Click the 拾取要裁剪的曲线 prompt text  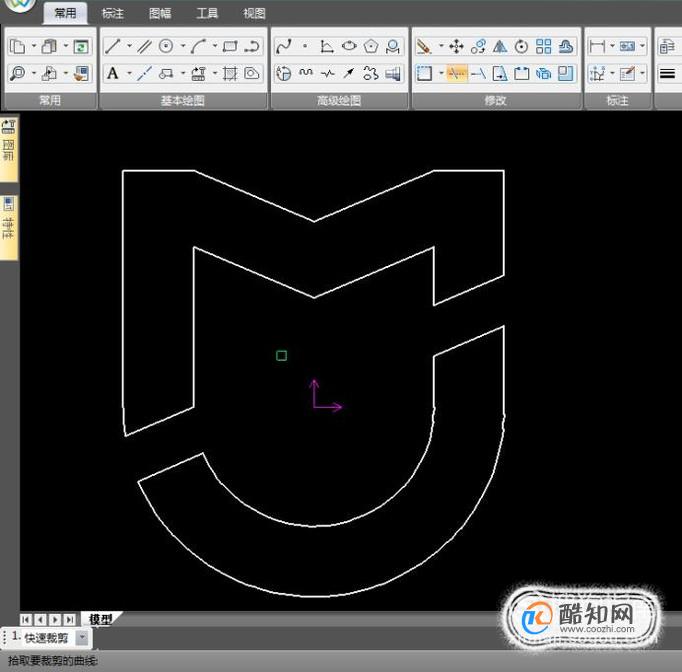coord(53,661)
